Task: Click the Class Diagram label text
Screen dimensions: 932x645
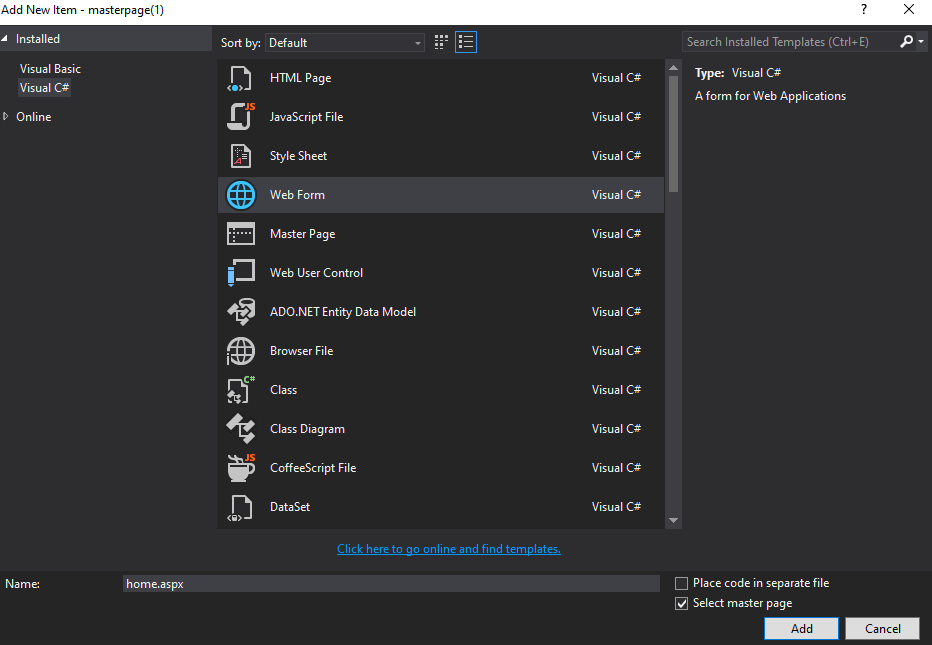Action: 307,429
